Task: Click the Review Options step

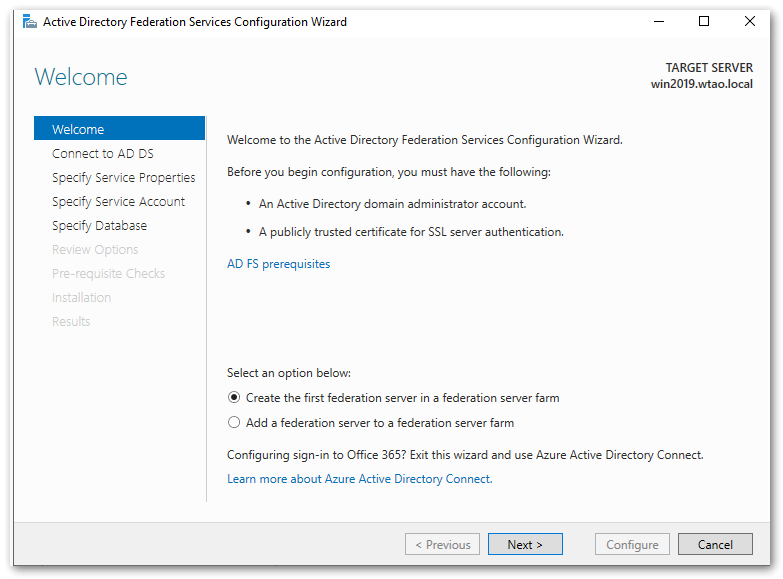Action: click(95, 250)
